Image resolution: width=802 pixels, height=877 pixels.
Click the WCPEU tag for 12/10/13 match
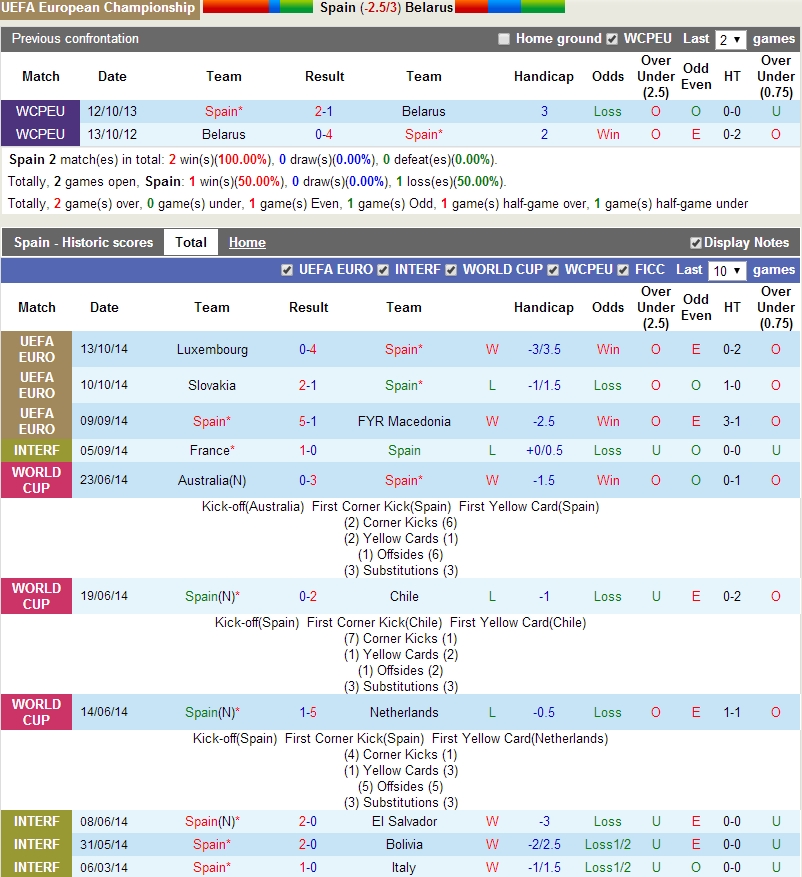tap(40, 111)
